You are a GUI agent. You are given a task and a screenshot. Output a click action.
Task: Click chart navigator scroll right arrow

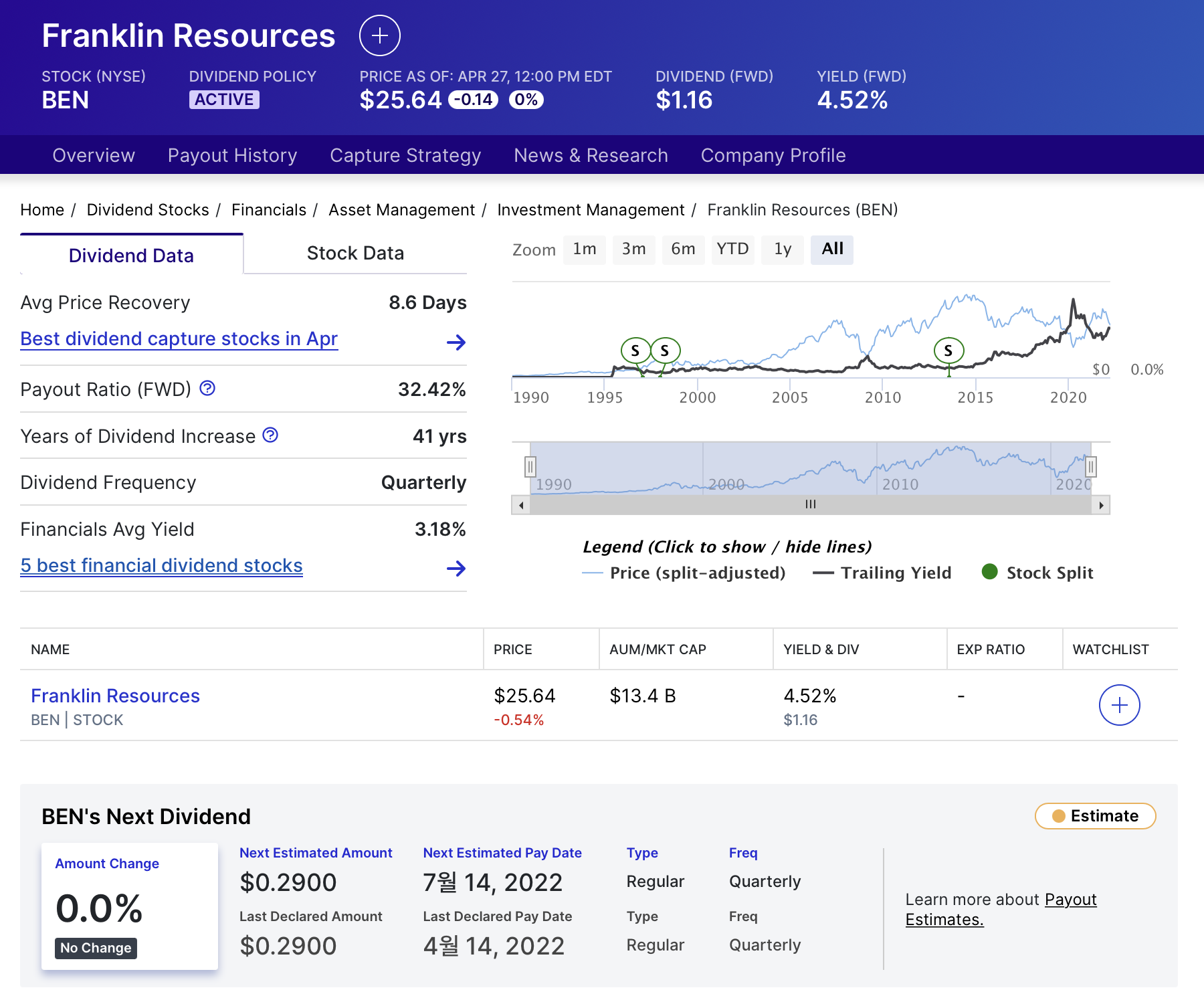coord(1101,505)
